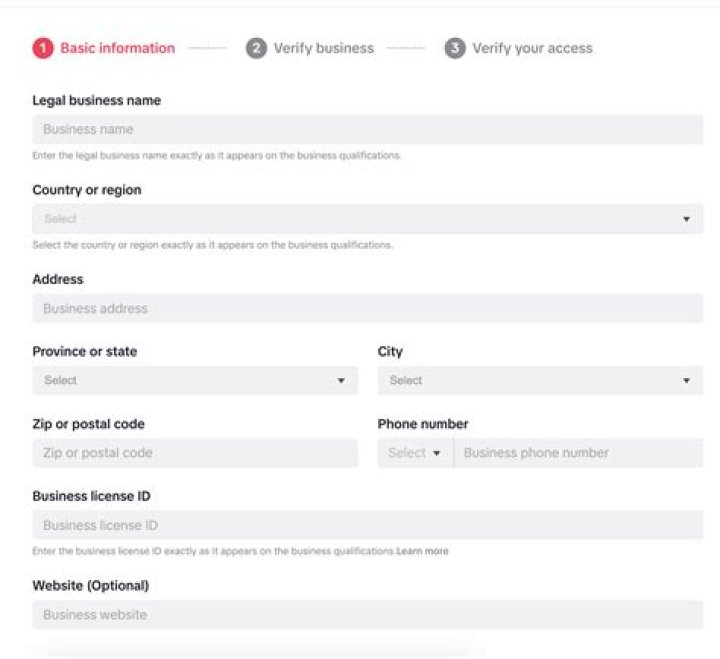Open the phone country code selector

pyautogui.click(x=415, y=453)
